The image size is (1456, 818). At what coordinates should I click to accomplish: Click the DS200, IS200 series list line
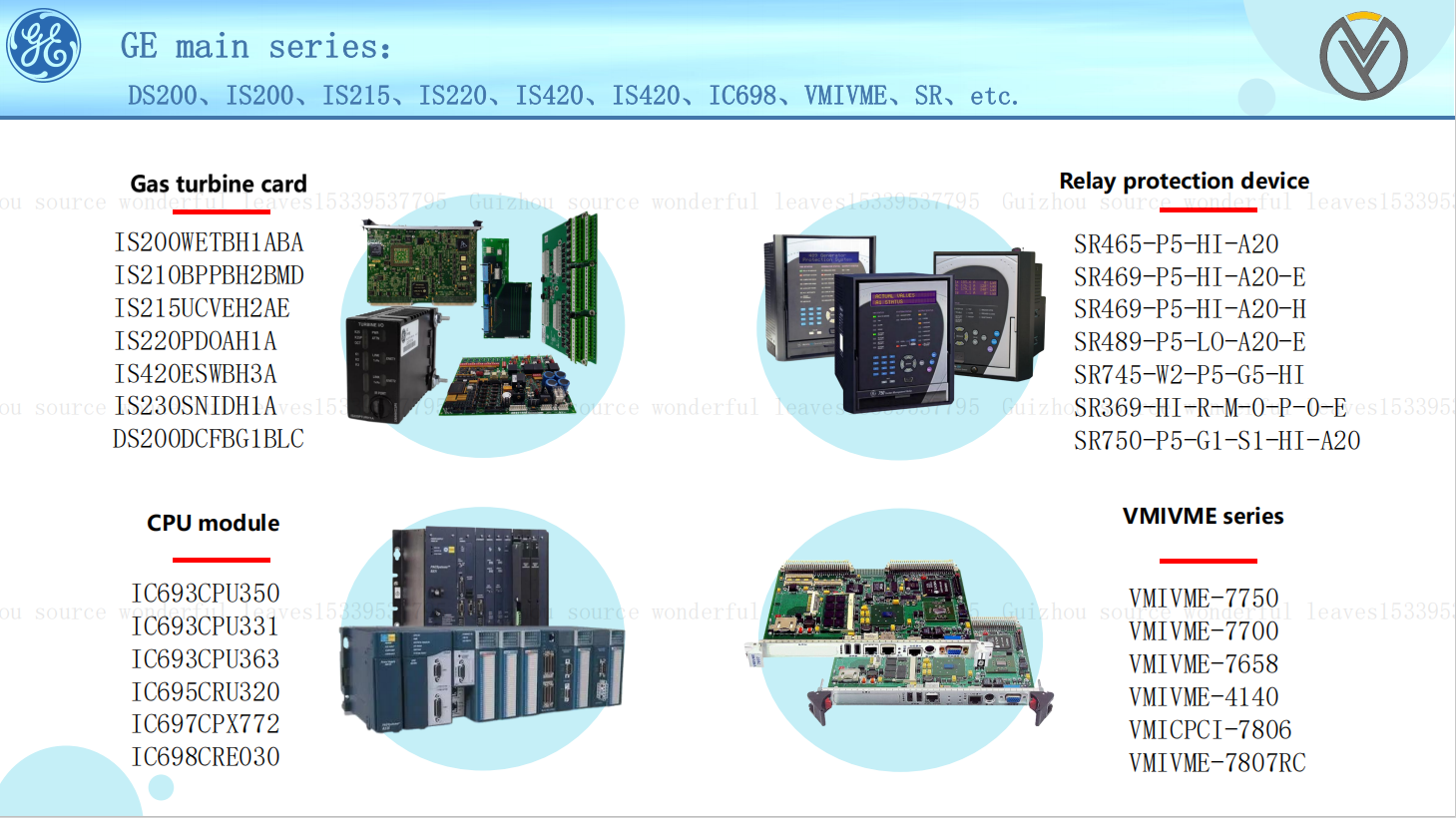(x=573, y=96)
